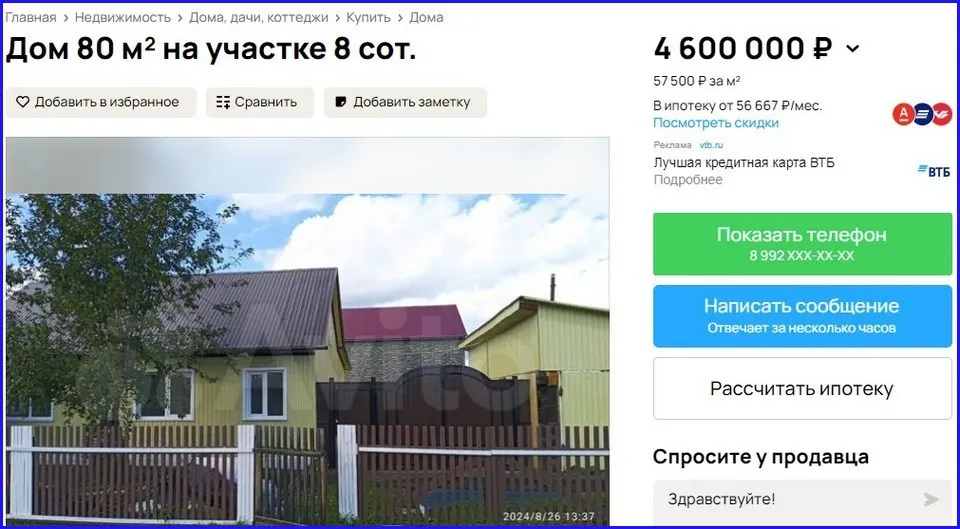The width and height of the screenshot is (960, 529).
Task: Click the red winged bank logo
Action: click(x=942, y=114)
